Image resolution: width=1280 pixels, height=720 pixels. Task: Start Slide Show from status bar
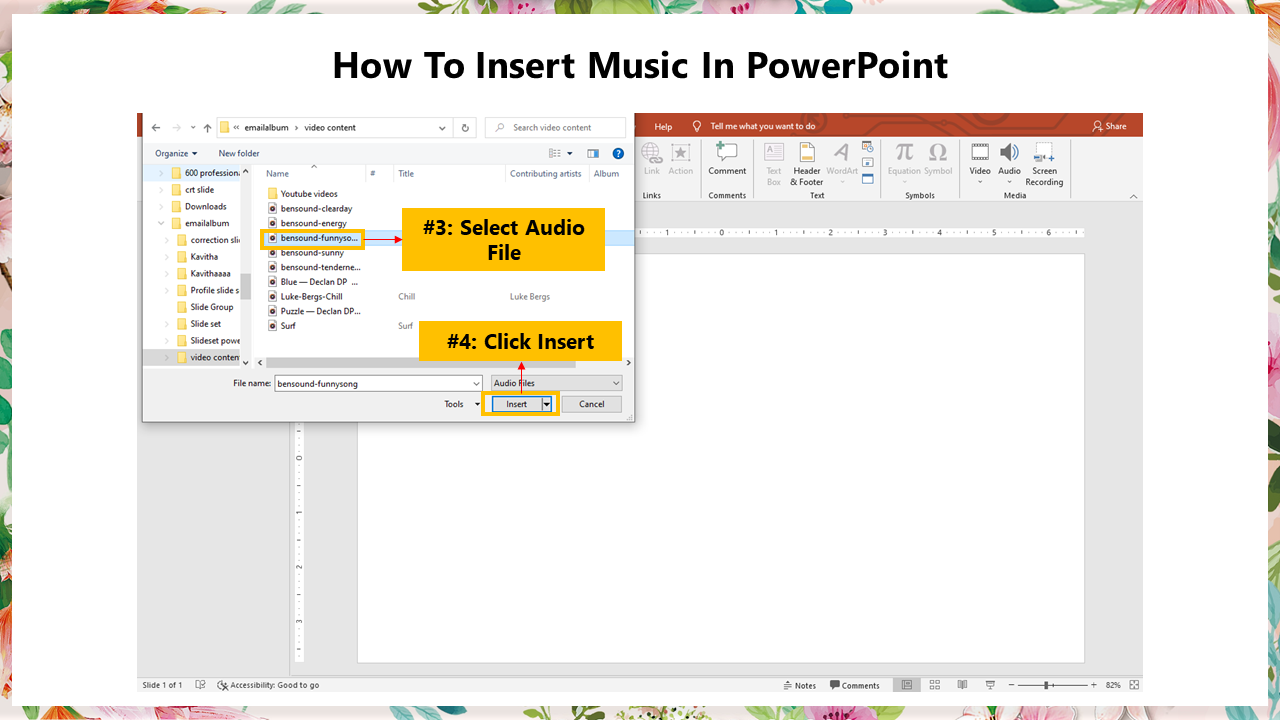point(990,685)
